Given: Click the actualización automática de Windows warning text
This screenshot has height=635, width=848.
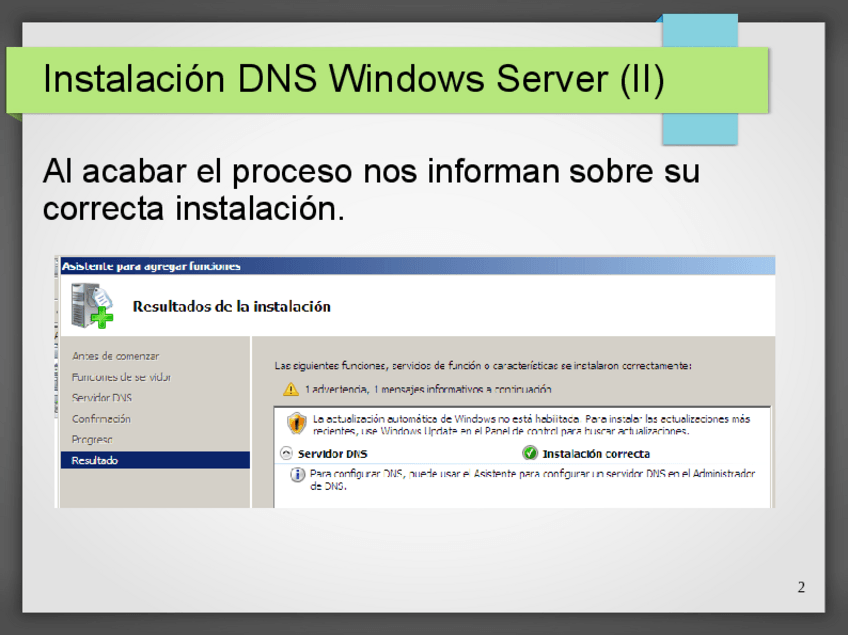Looking at the screenshot, I should 531,425.
